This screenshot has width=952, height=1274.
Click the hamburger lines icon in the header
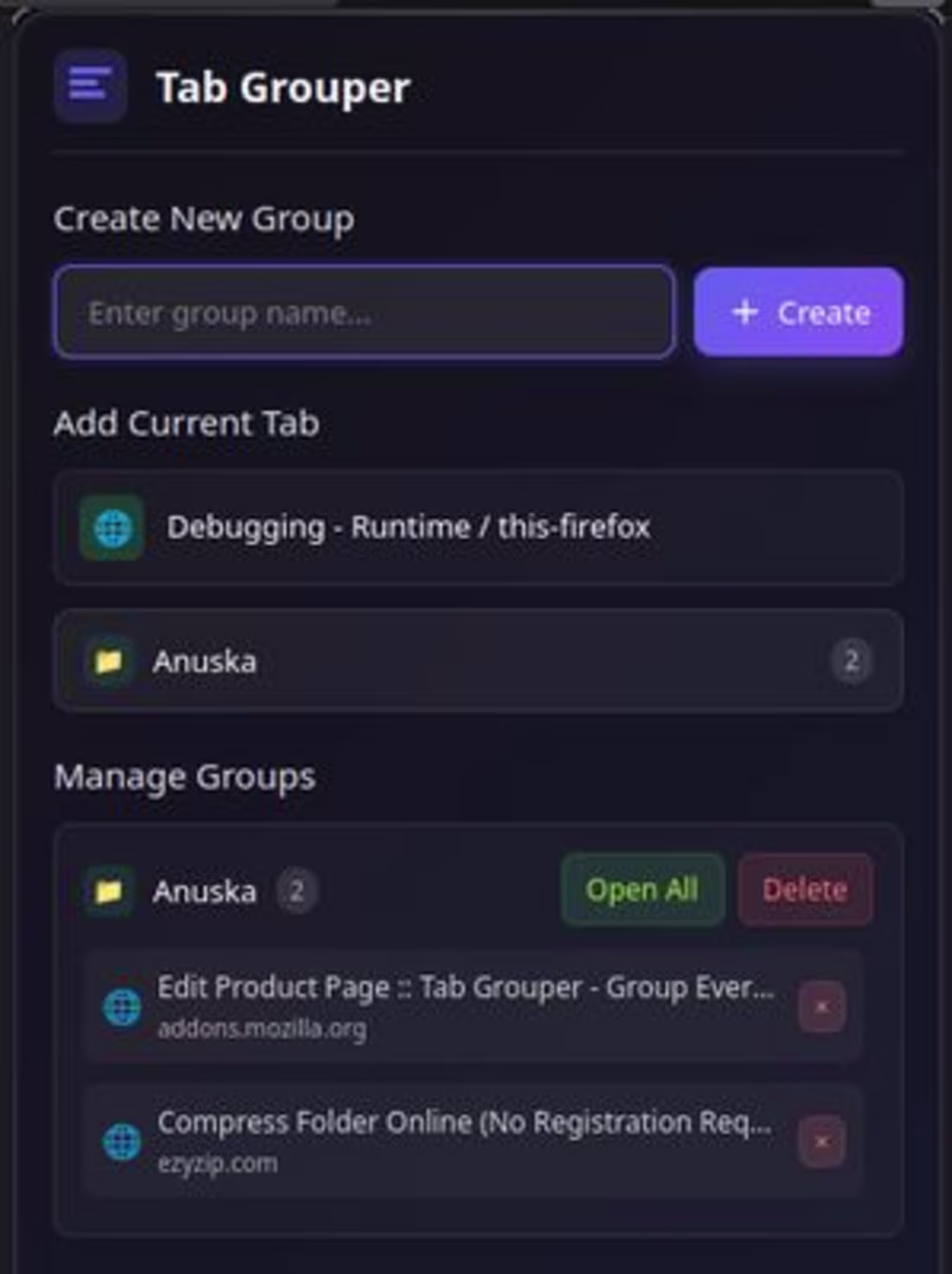tap(90, 86)
